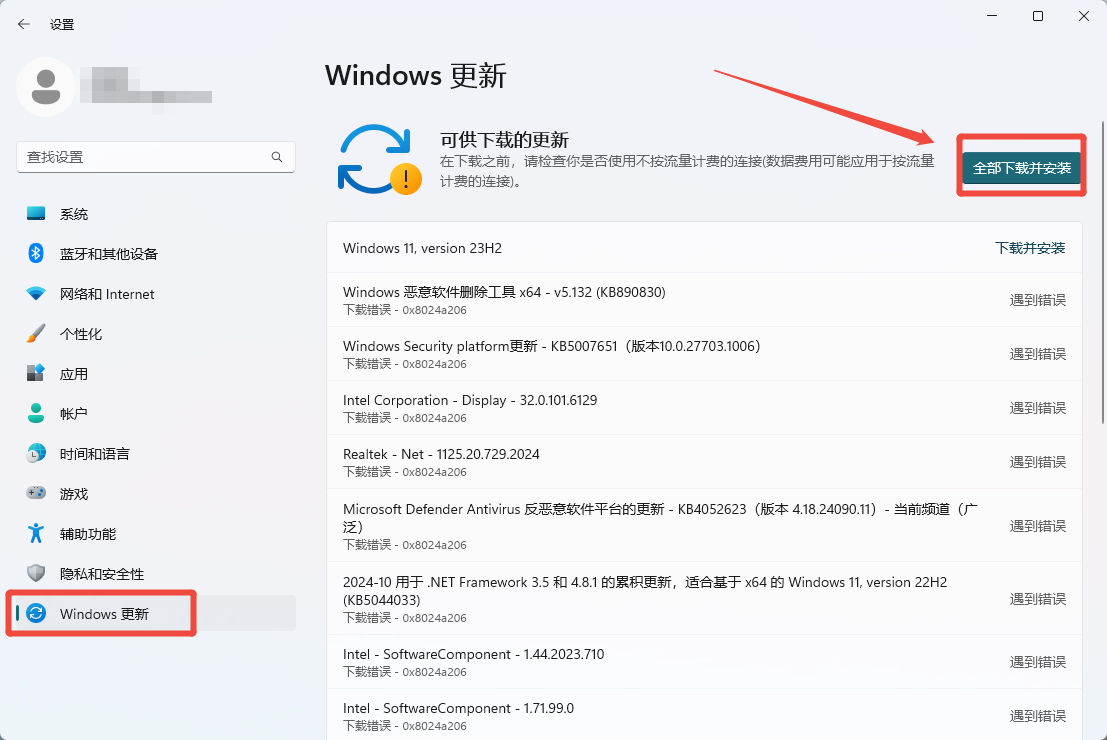
Task: Click the Windows 更新 page title
Action: point(416,76)
